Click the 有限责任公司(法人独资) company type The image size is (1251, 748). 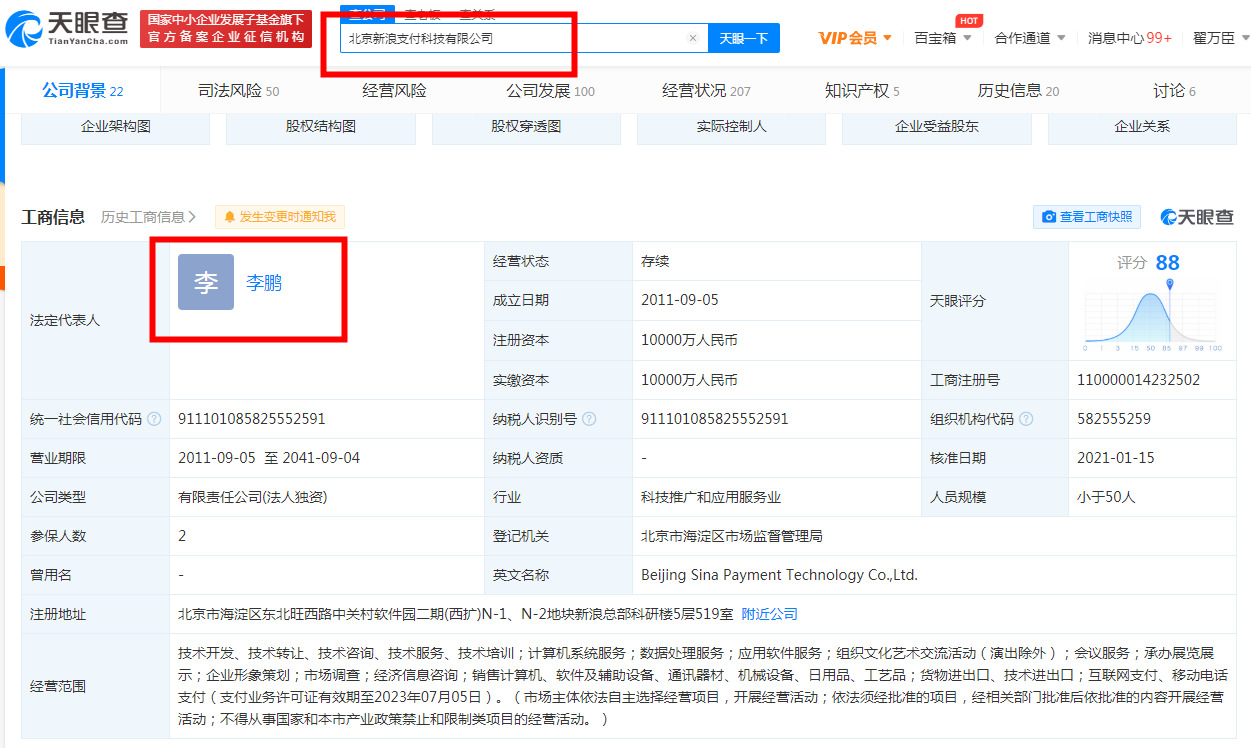[253, 497]
